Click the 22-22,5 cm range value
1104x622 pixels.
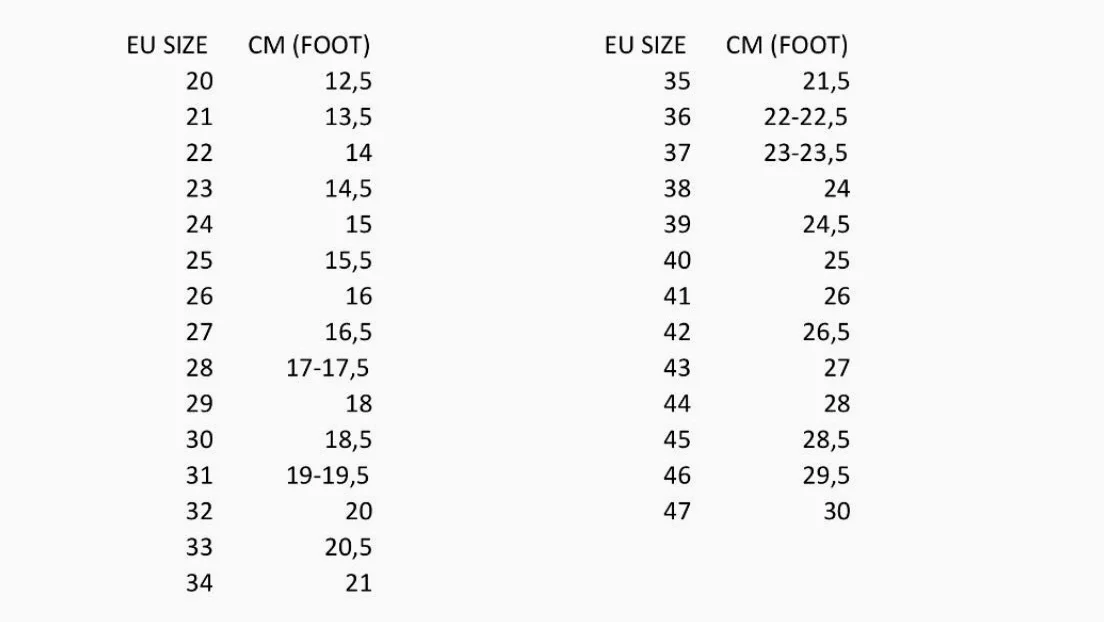[806, 118]
